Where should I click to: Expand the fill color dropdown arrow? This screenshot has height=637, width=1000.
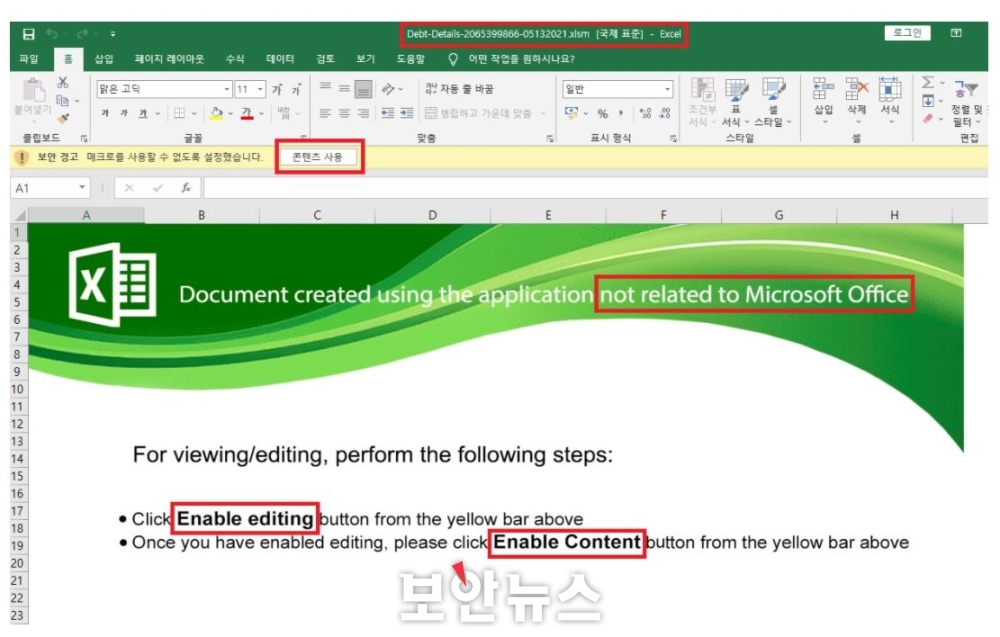point(230,113)
